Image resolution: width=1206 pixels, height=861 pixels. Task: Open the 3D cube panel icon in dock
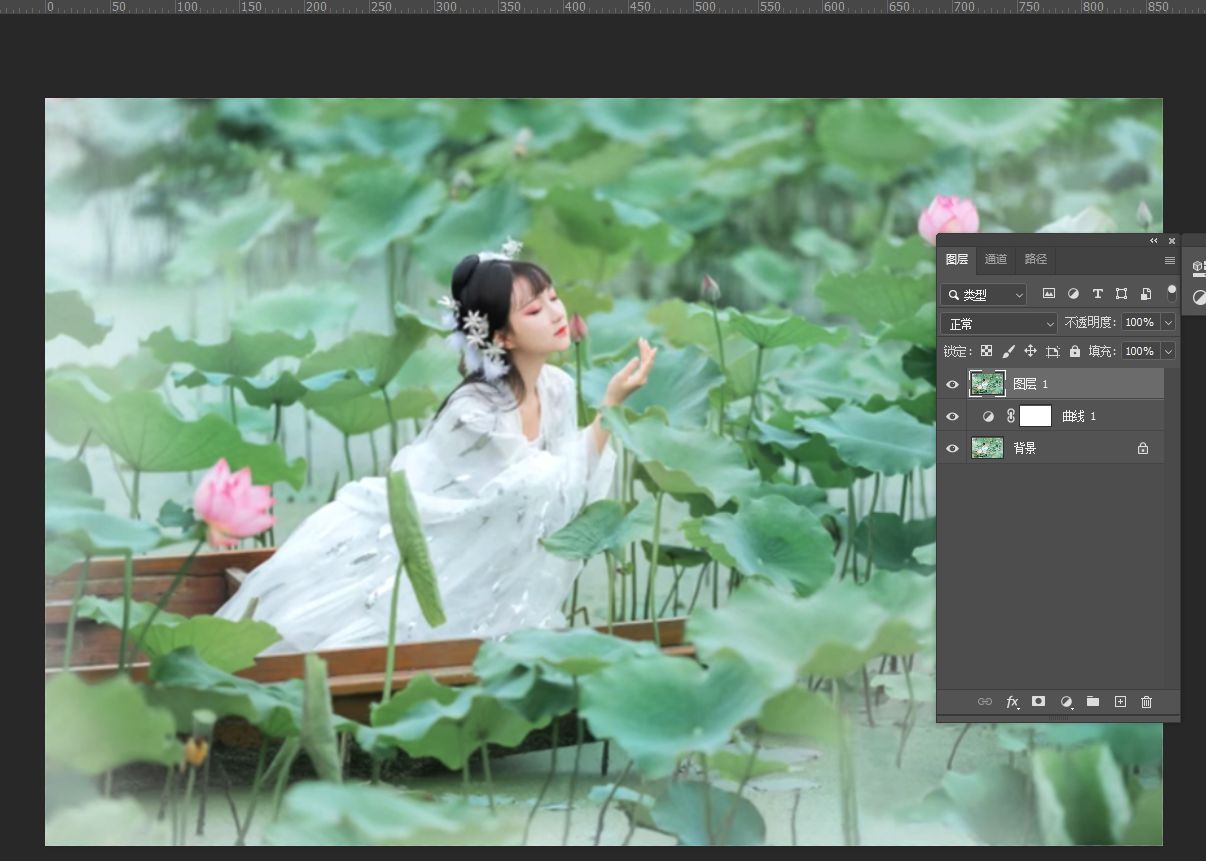(x=1198, y=266)
